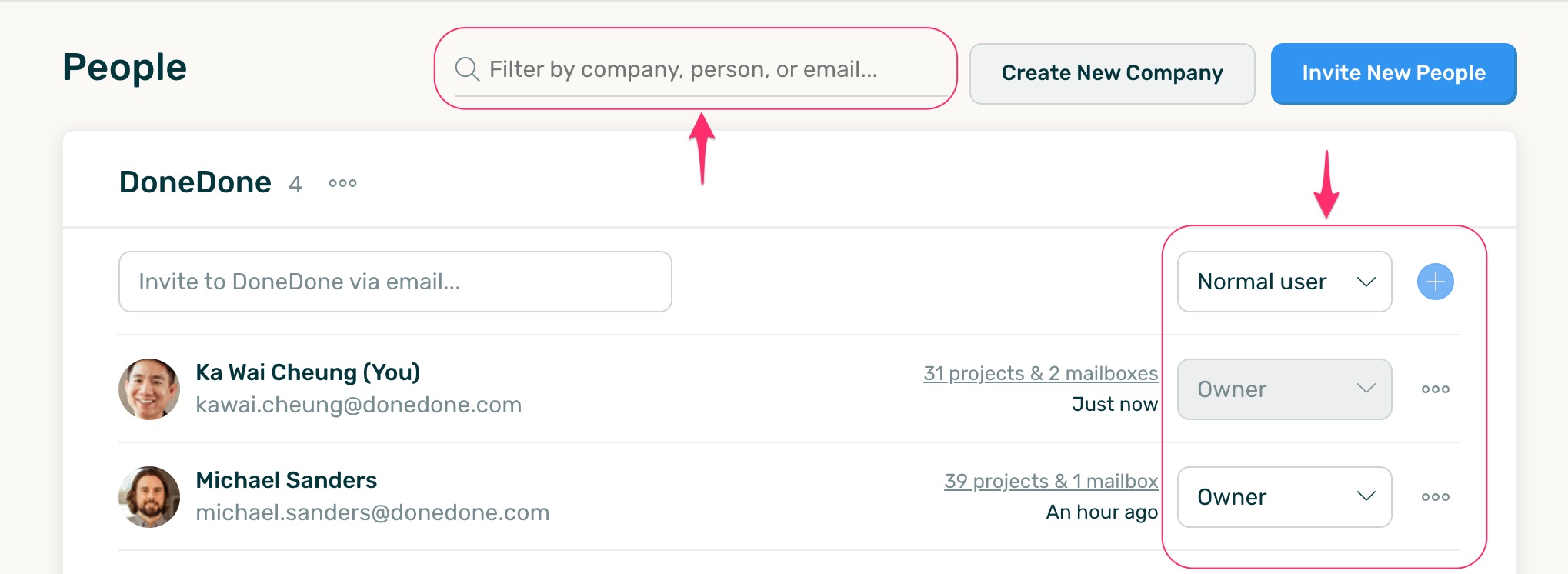The width and height of the screenshot is (1568, 574).
Task: Open more options for Ka Wai Cheung
Action: (x=1435, y=389)
